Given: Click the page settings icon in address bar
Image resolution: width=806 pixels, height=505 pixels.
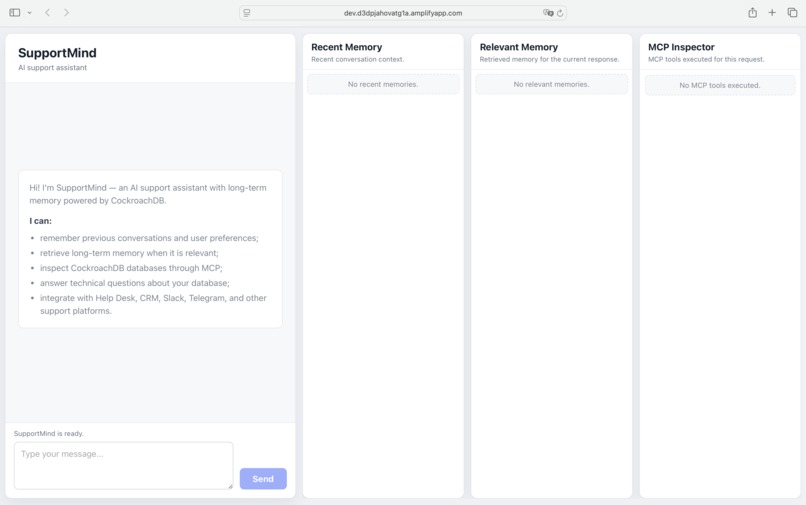Looking at the screenshot, I should [247, 13].
